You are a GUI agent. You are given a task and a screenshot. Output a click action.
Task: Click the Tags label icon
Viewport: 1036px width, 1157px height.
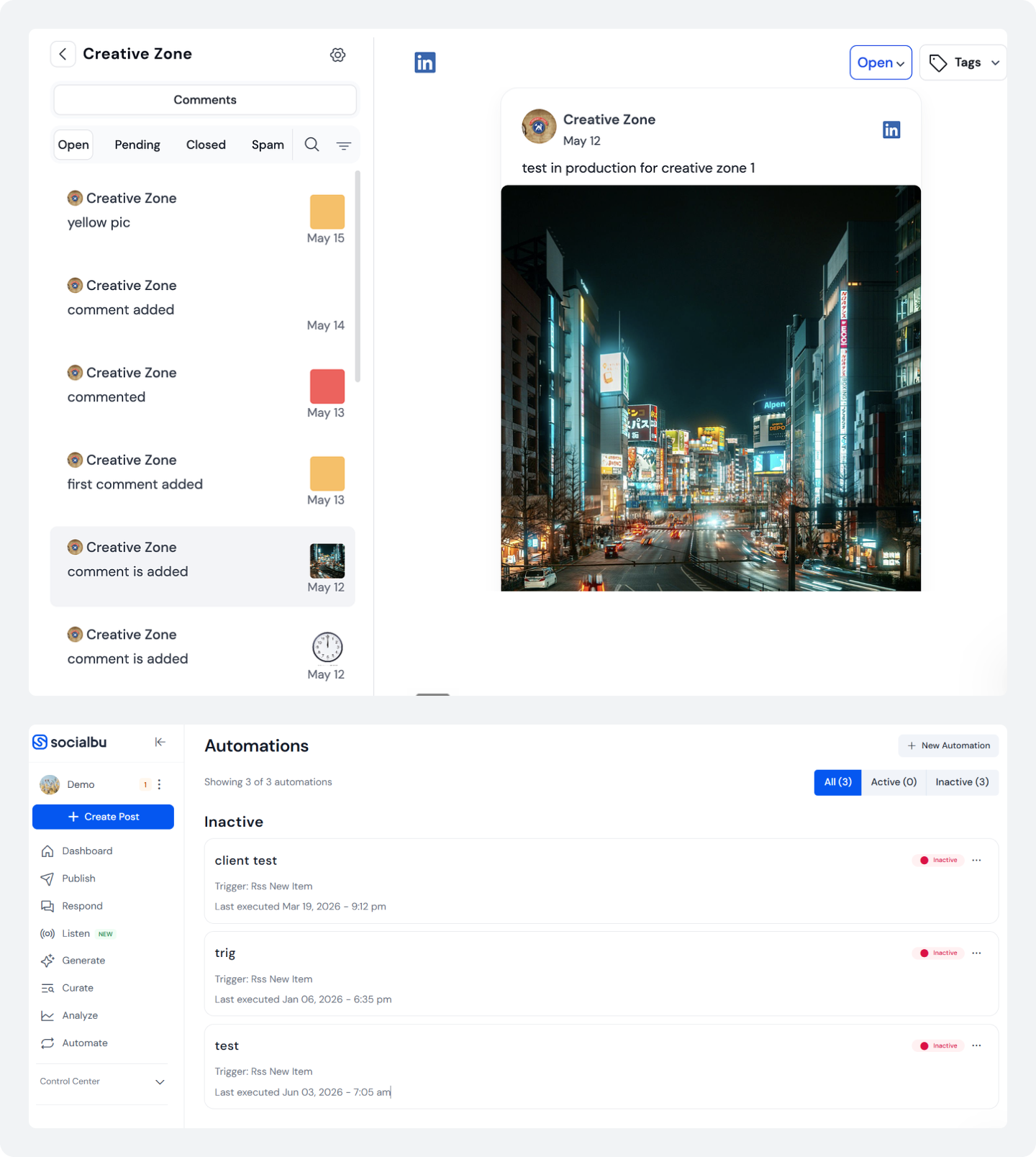click(938, 63)
